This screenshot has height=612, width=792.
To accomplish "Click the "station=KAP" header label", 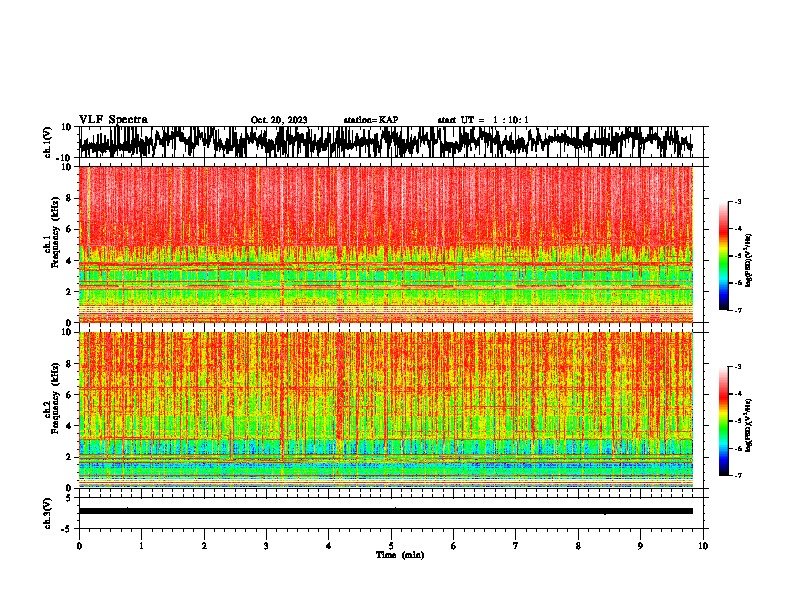I will (x=371, y=120).
